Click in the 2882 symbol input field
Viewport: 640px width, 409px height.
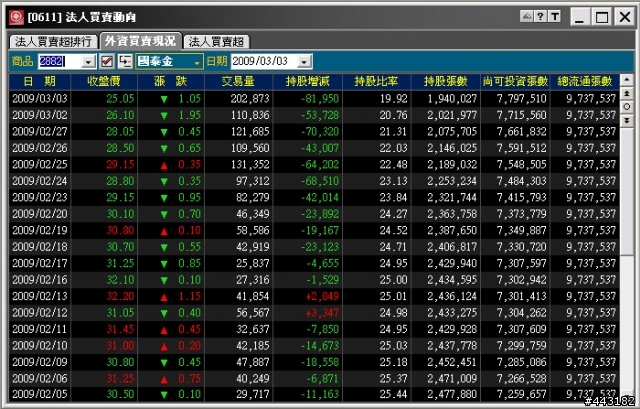60,62
